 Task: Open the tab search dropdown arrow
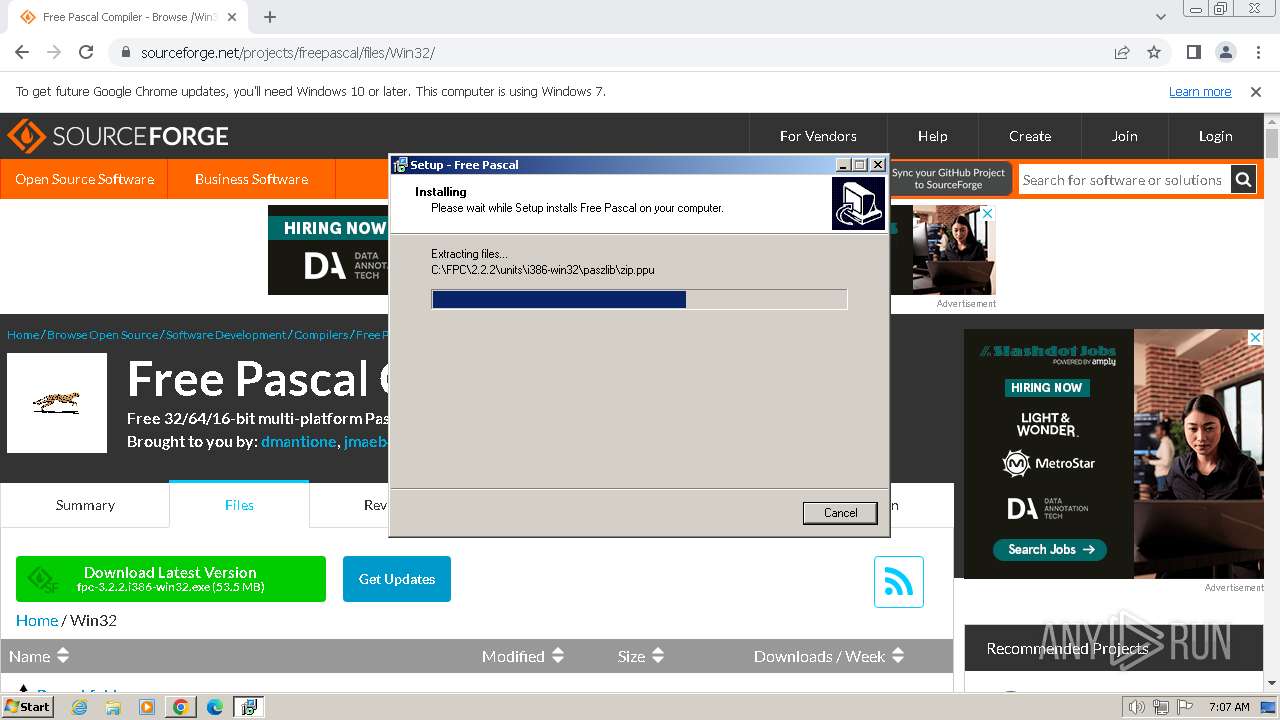pos(1161,17)
